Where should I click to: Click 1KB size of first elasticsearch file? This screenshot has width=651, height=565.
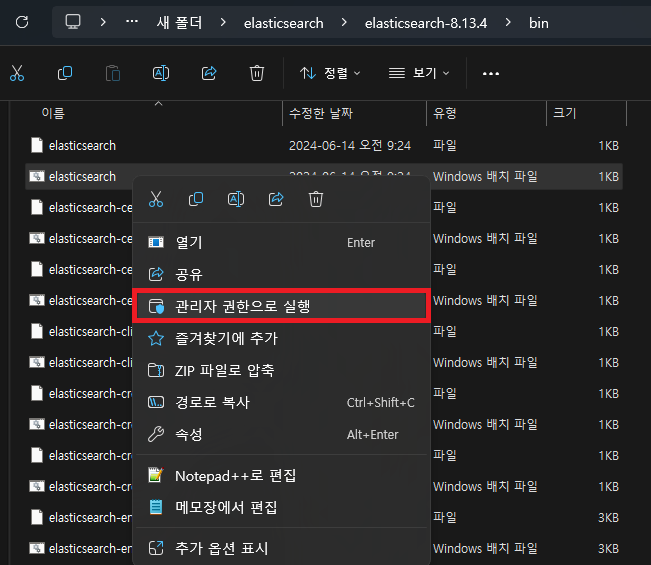608,146
